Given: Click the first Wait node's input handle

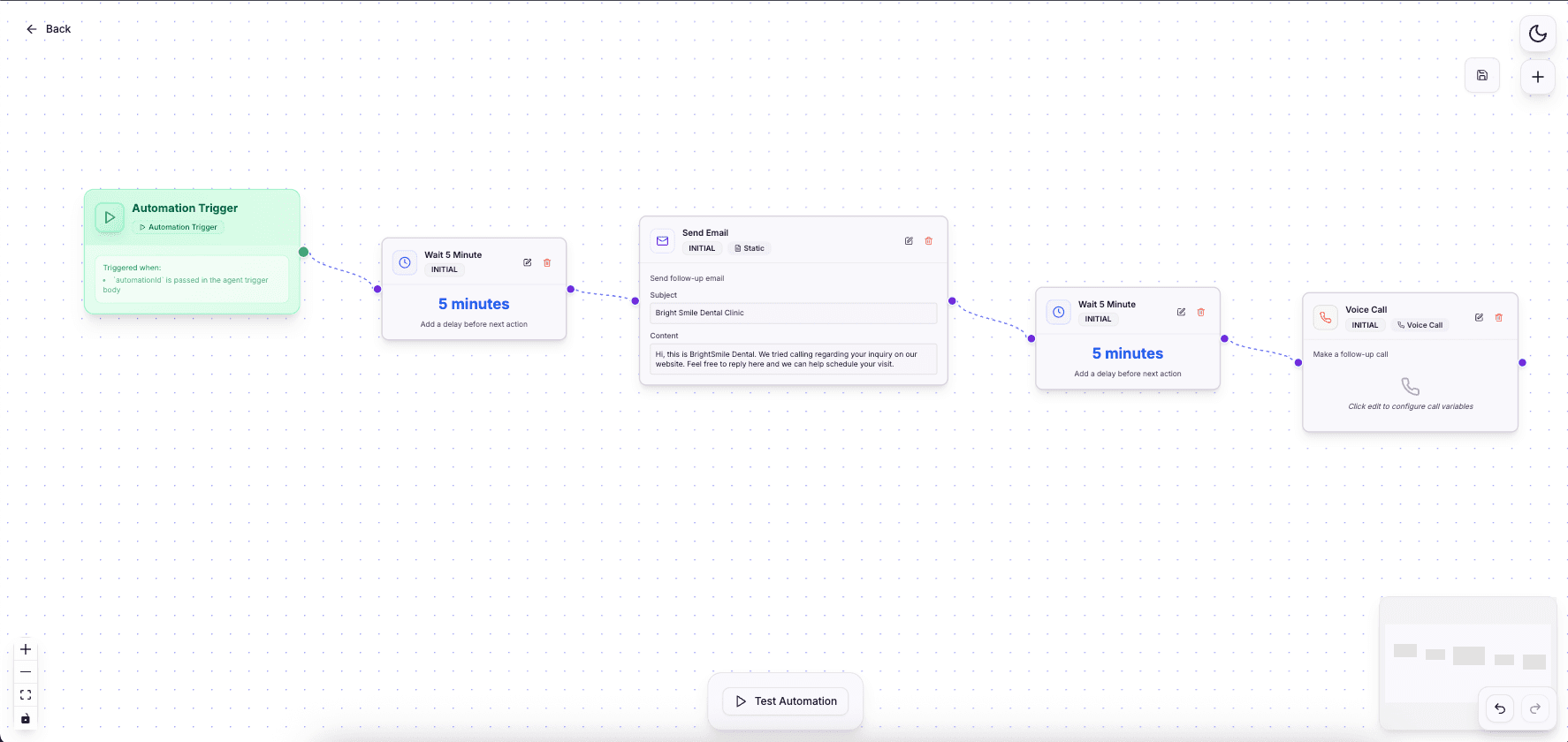Looking at the screenshot, I should (x=377, y=289).
